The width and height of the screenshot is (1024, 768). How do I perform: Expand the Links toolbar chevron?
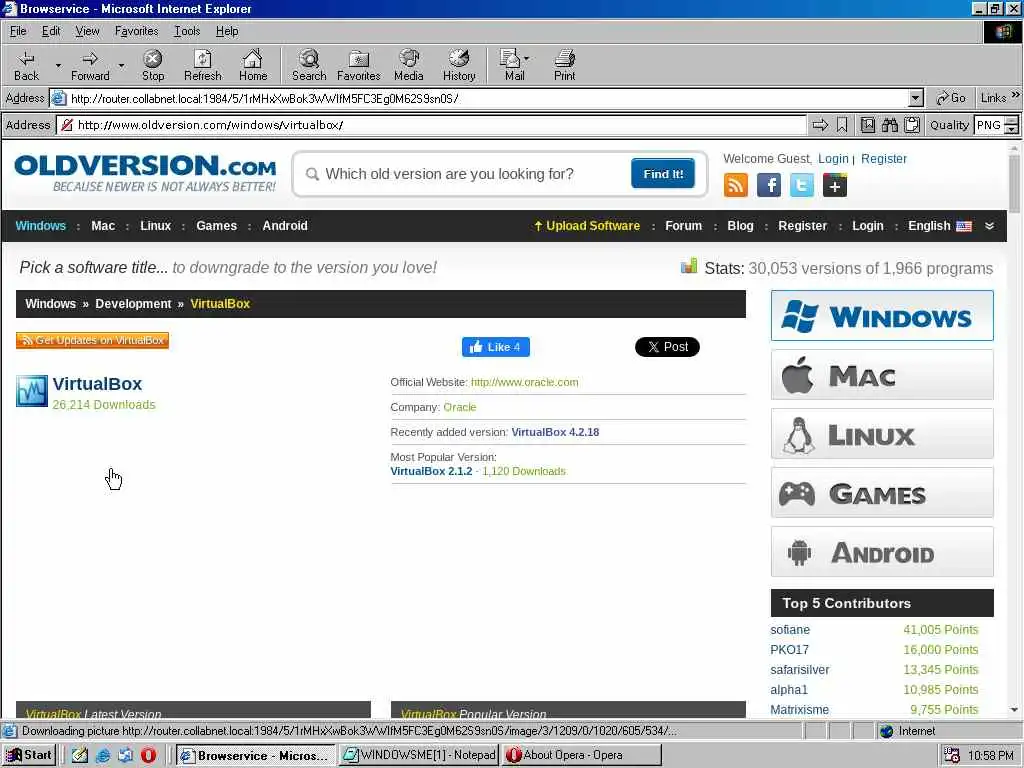click(x=1016, y=95)
